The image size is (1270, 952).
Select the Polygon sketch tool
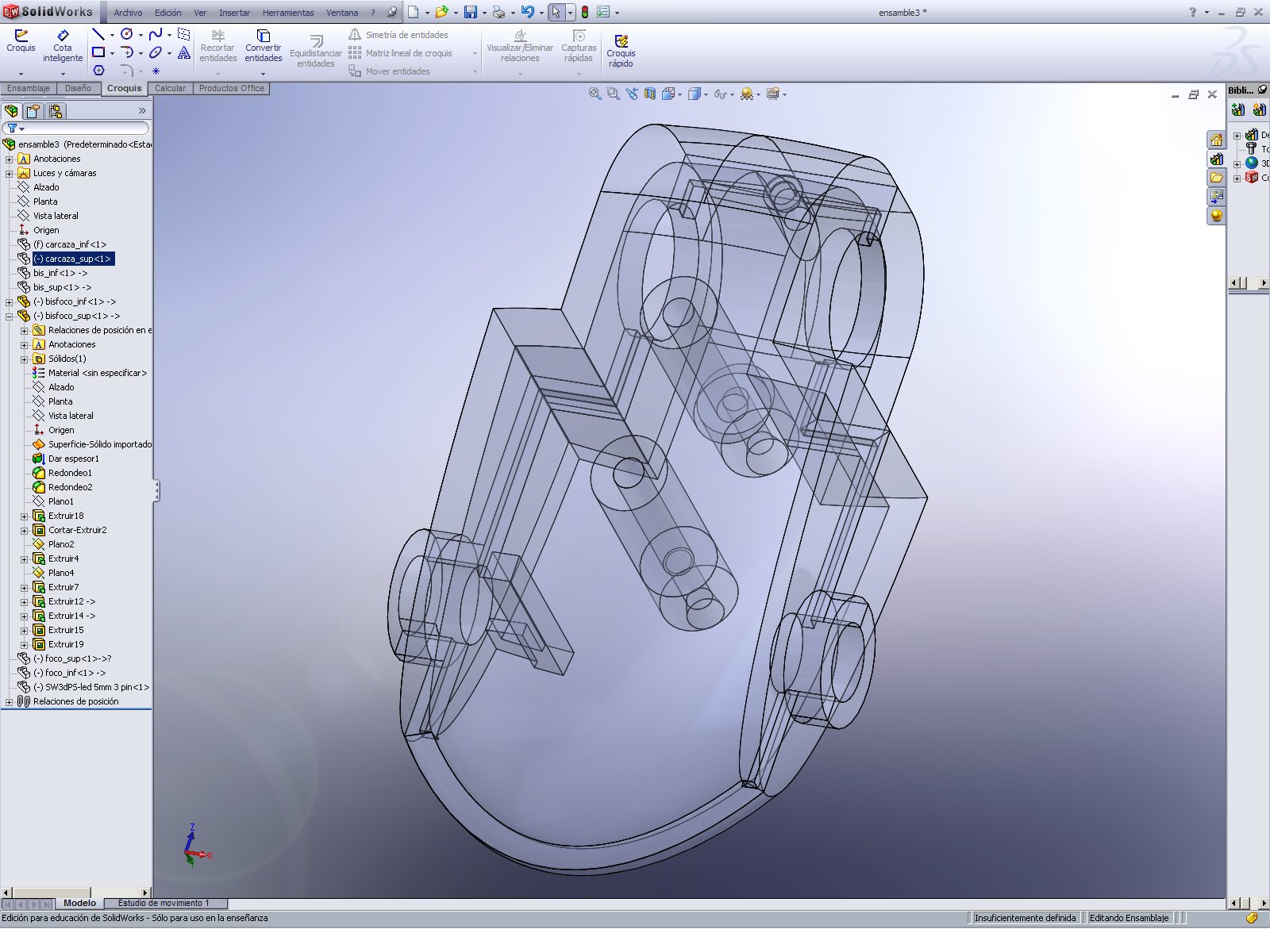coord(99,71)
